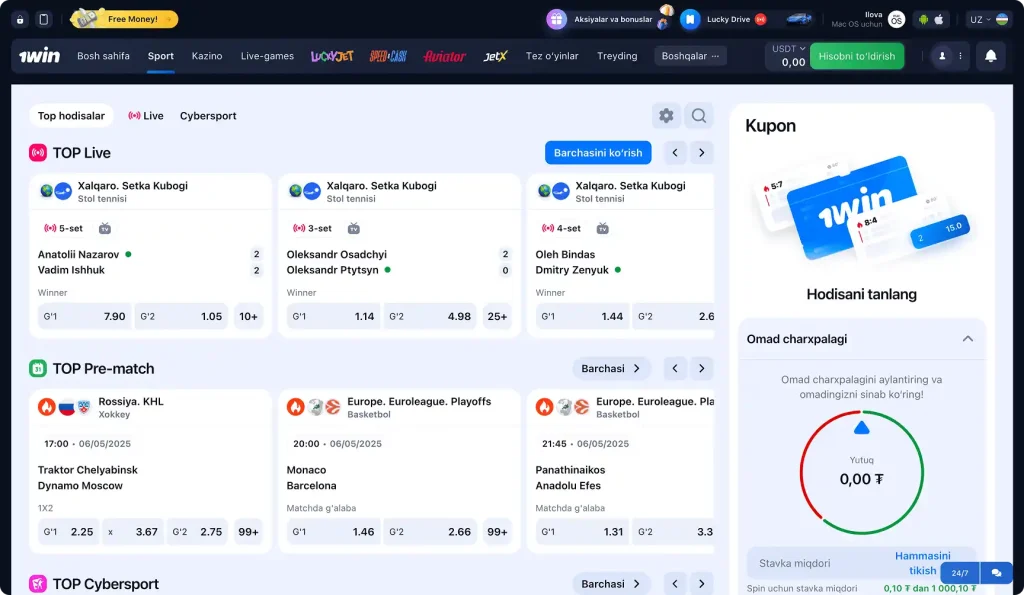The width and height of the screenshot is (1024, 595).
Task: Bet G'2 4.98 on Oleksandr Ptytsyn
Action: coord(430,316)
